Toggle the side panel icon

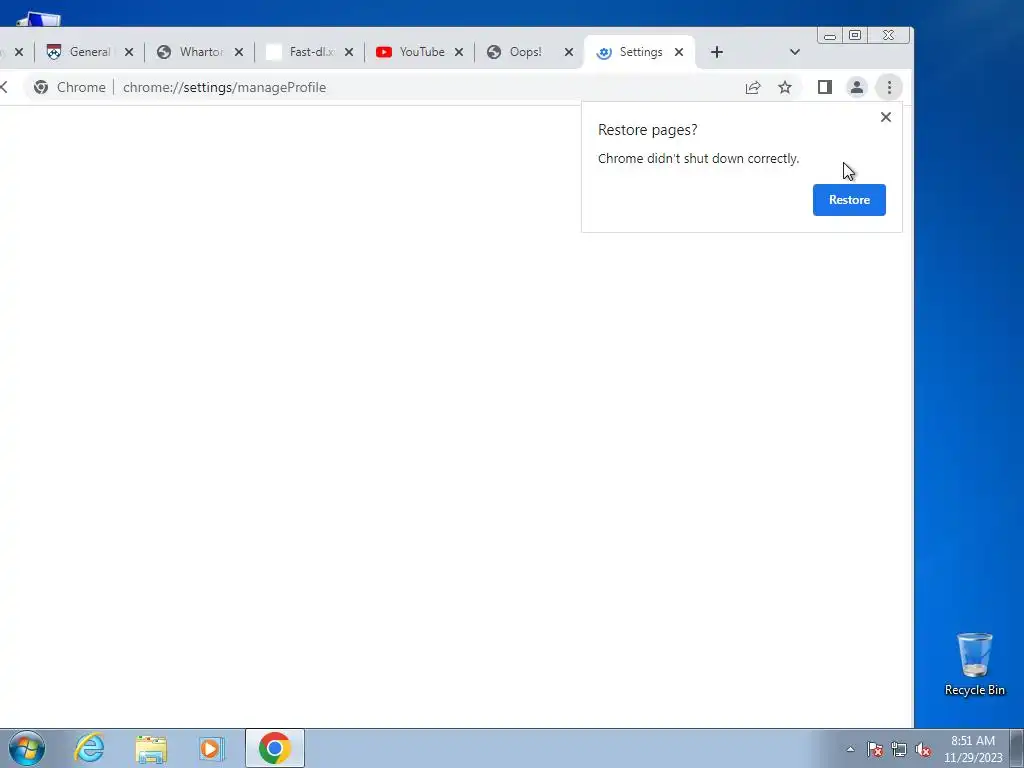pos(825,87)
